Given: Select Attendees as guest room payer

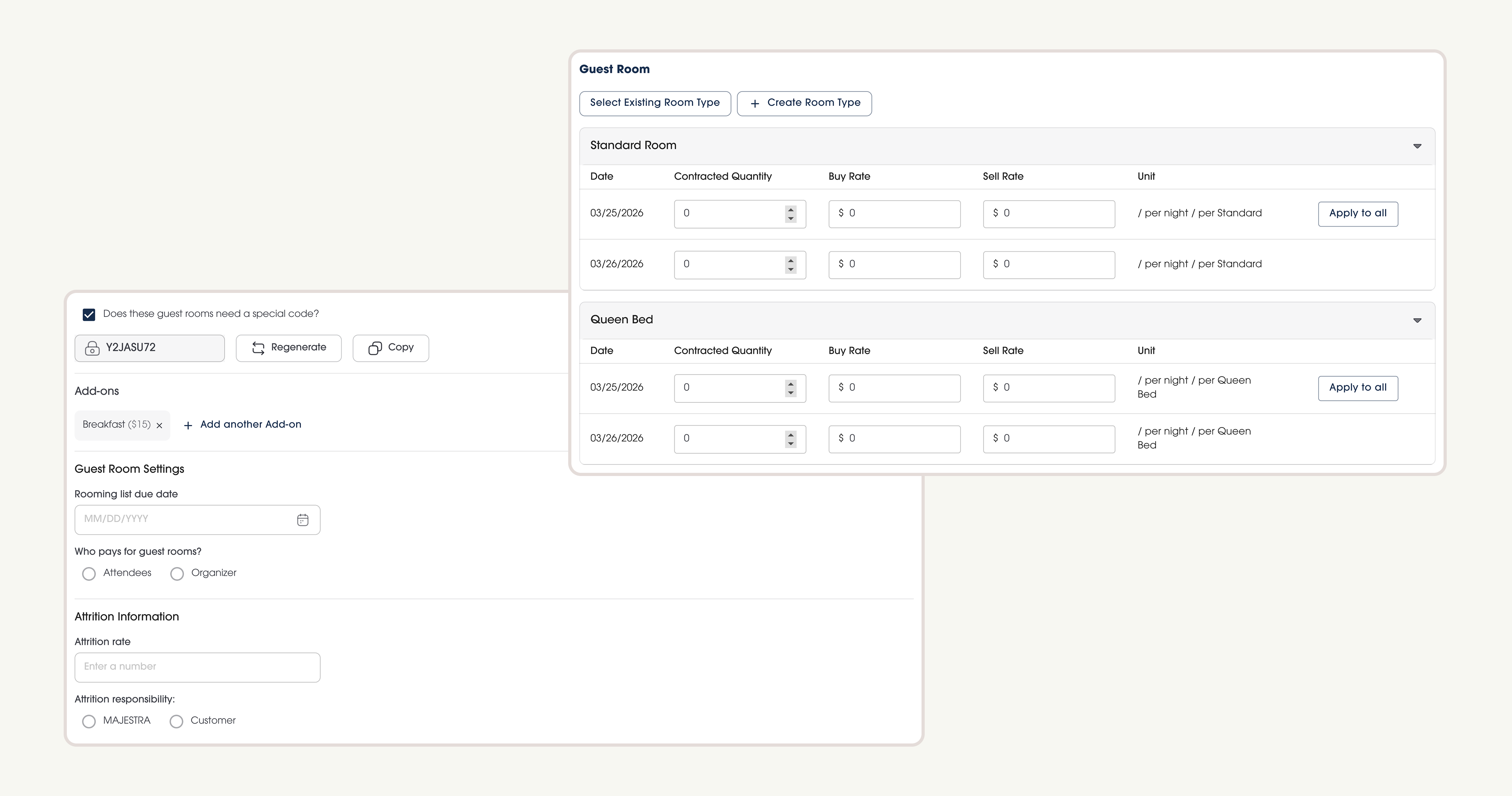Looking at the screenshot, I should tap(89, 574).
